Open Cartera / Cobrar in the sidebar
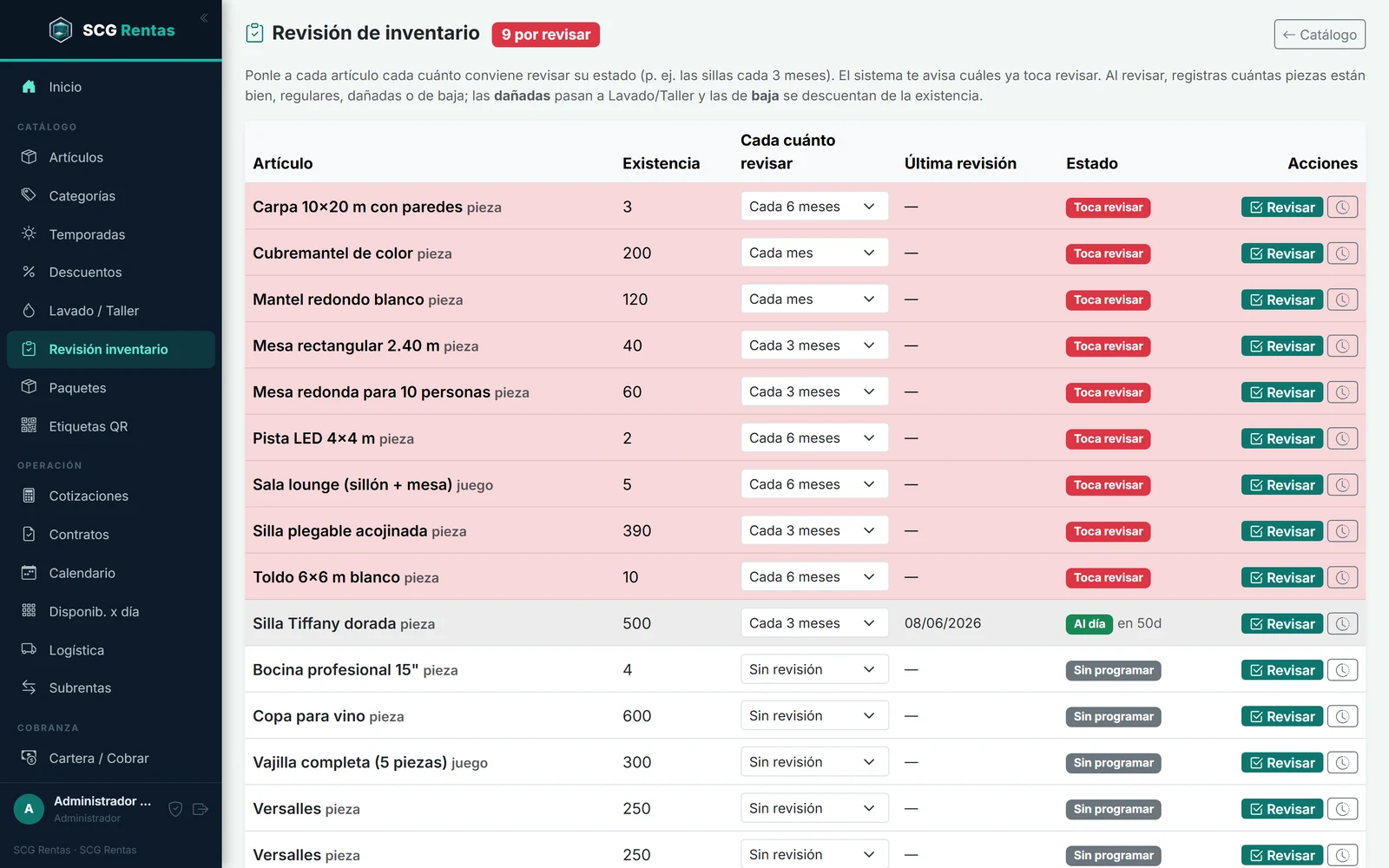The width and height of the screenshot is (1389, 868). [x=110, y=758]
